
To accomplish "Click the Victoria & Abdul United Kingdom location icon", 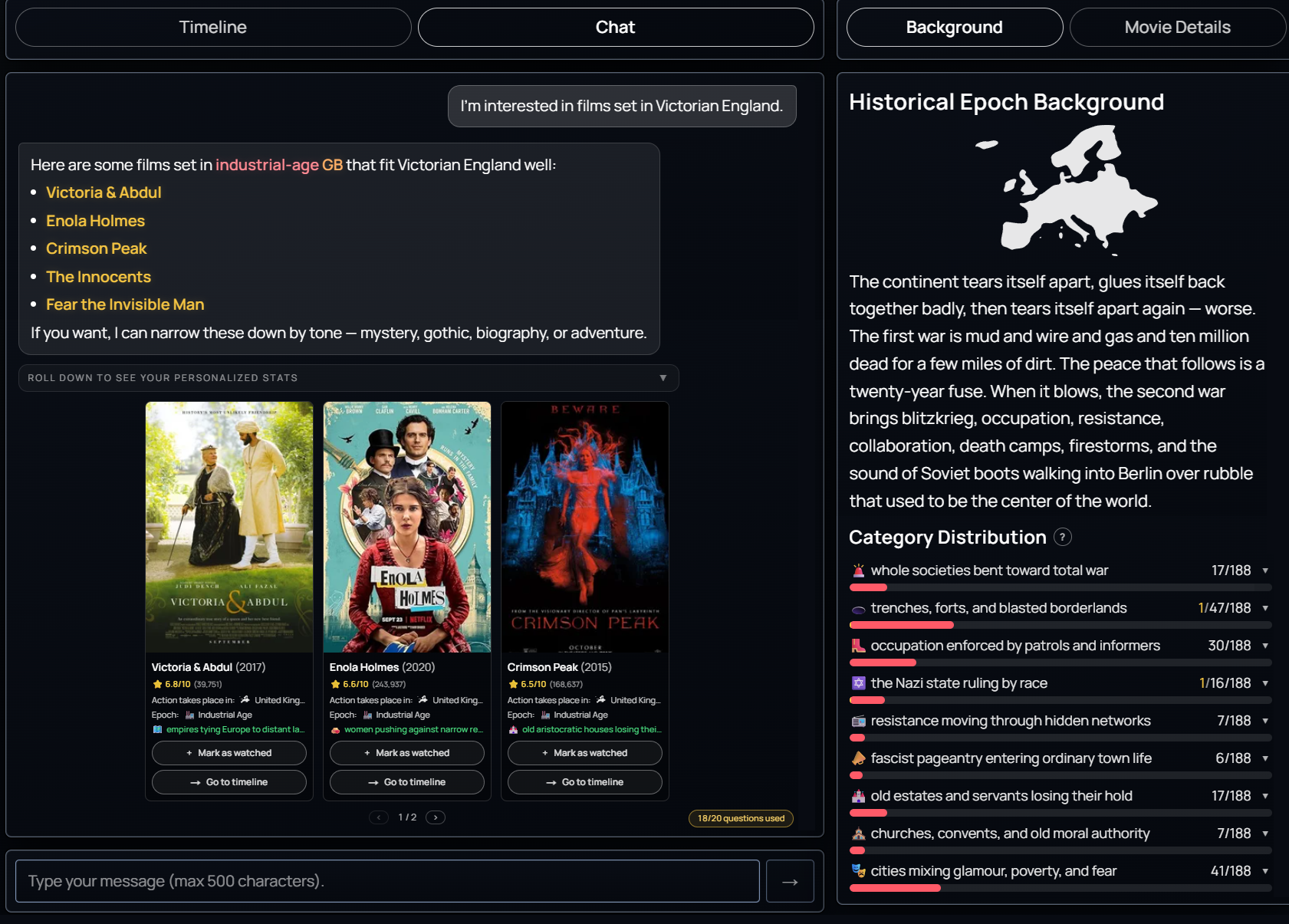I will click(x=245, y=699).
